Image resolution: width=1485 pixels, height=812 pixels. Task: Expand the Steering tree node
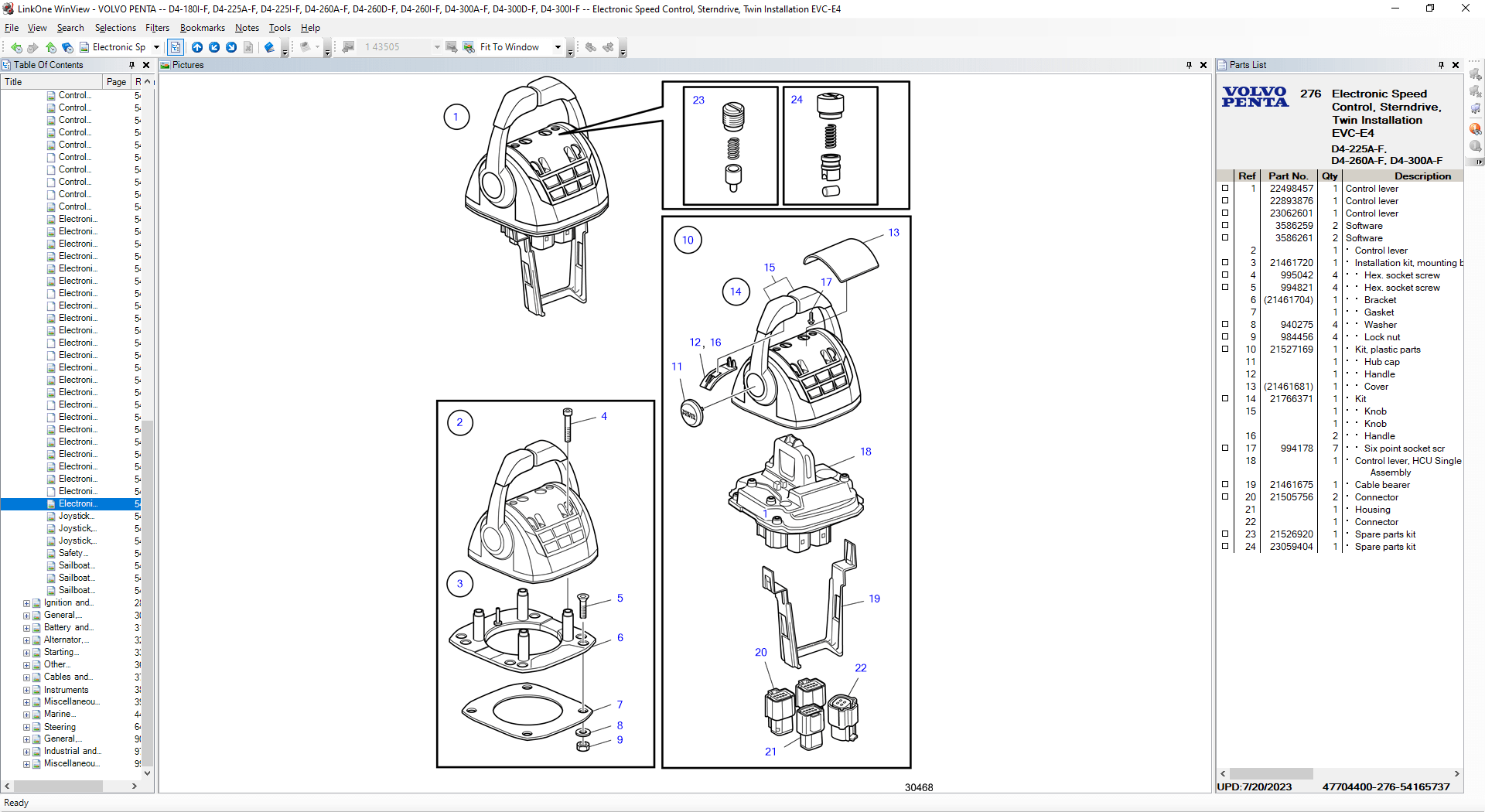point(26,727)
